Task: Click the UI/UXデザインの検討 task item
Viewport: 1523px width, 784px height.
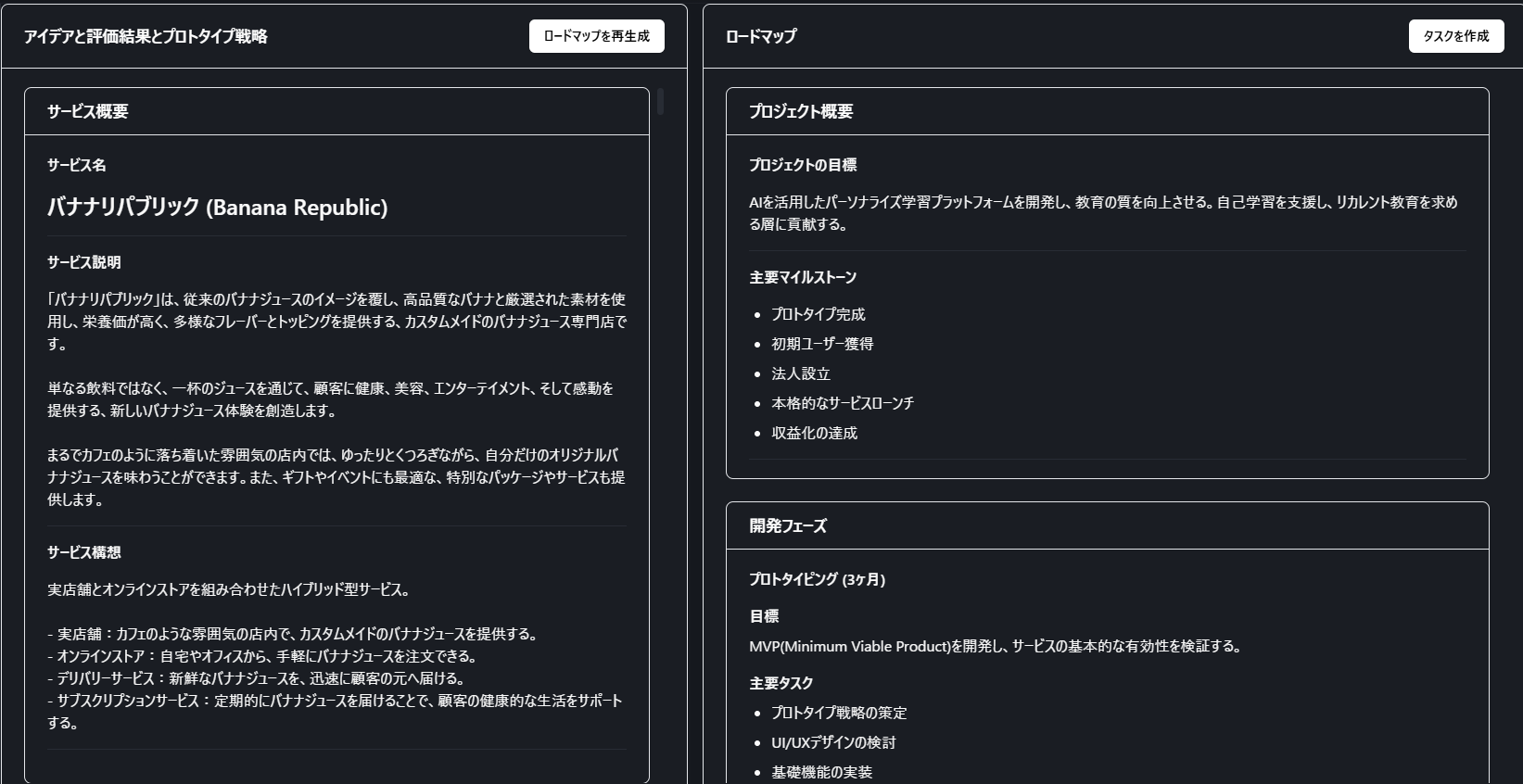Action: pyautogui.click(x=833, y=742)
